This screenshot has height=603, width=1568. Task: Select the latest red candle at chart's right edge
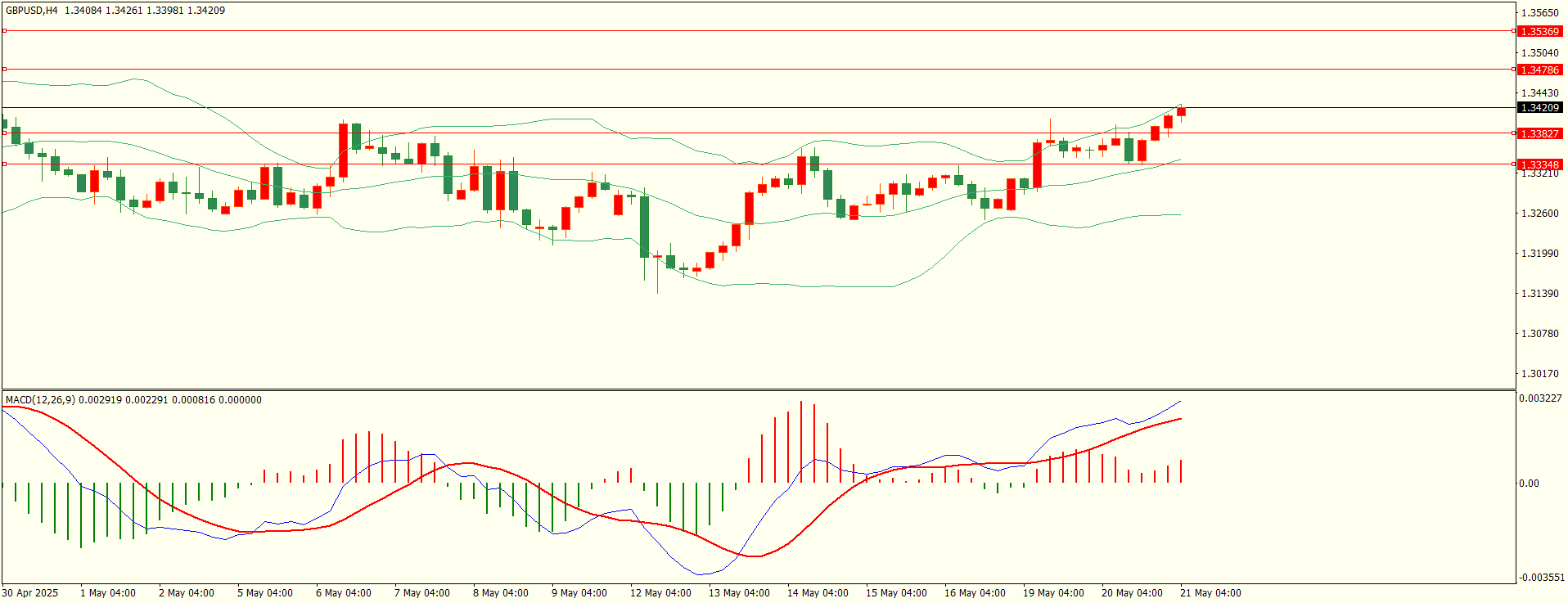click(1181, 112)
